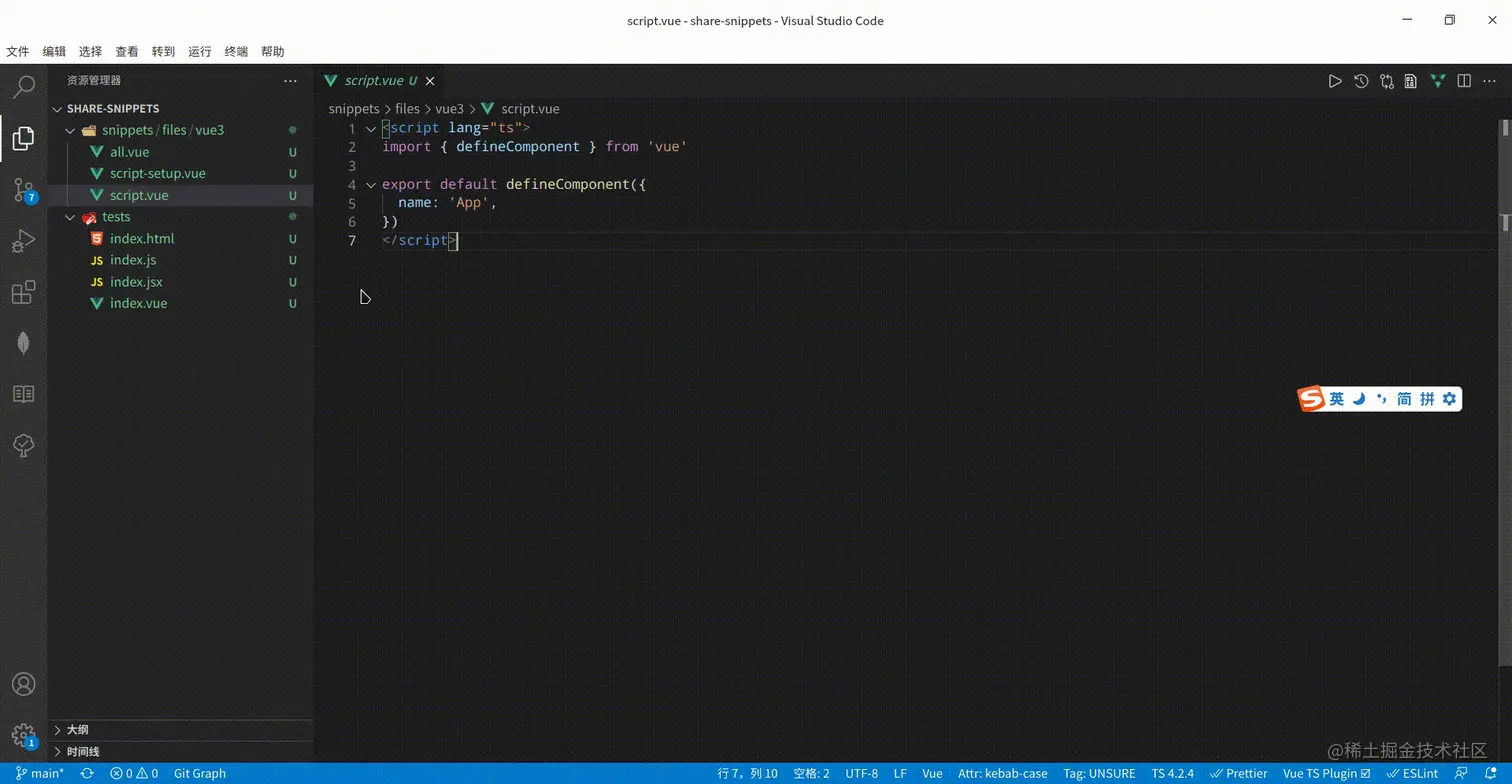Change the TS 4.2.4 version in status bar

click(1172, 773)
